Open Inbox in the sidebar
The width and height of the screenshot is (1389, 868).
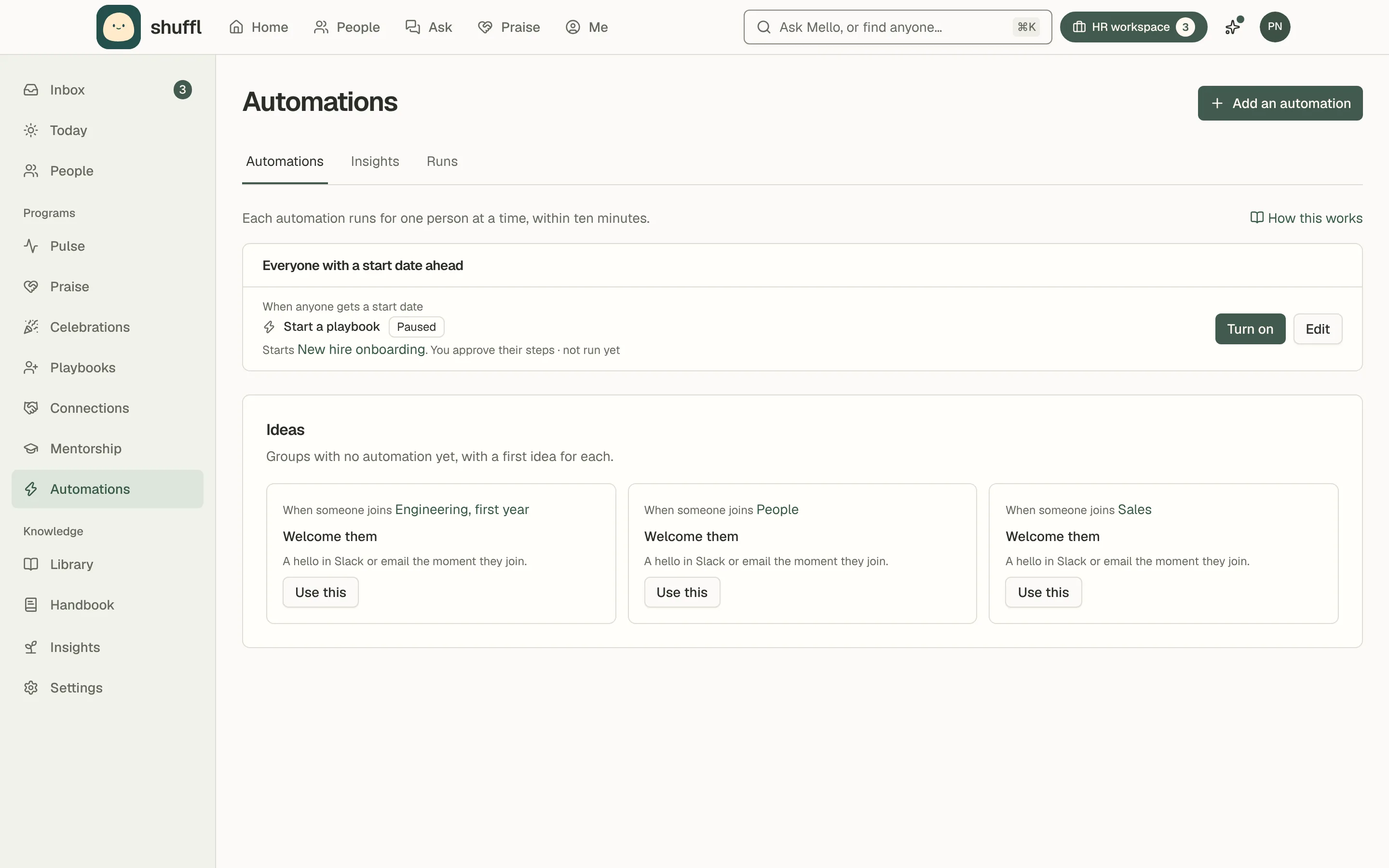click(x=108, y=90)
